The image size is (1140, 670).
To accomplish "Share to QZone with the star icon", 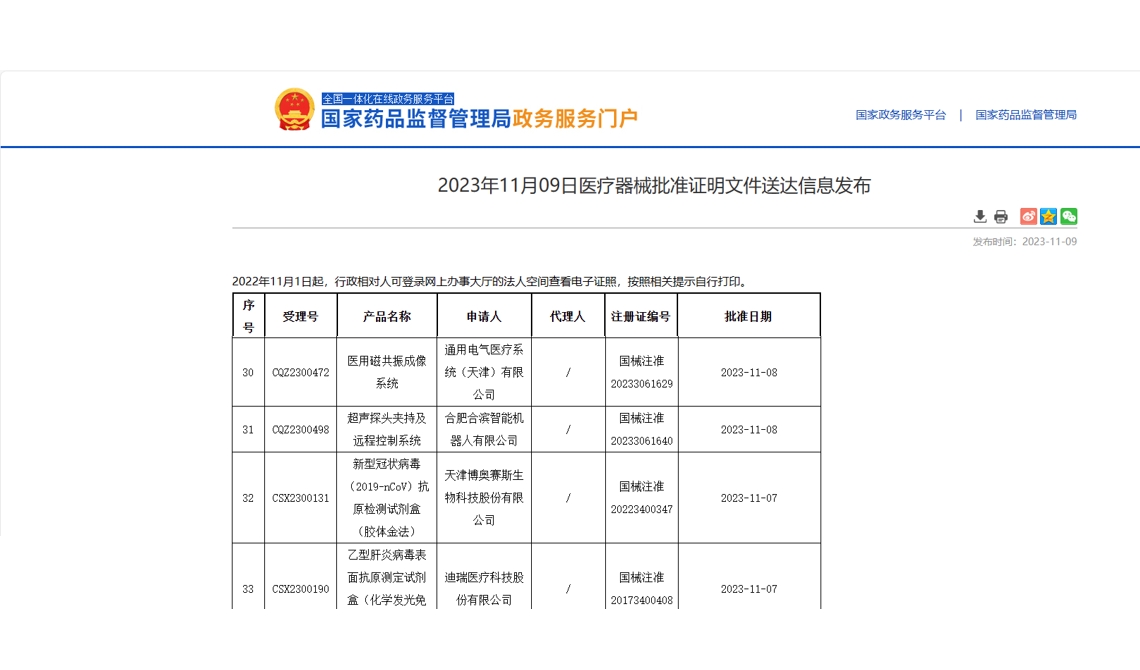I will click(x=1048, y=217).
